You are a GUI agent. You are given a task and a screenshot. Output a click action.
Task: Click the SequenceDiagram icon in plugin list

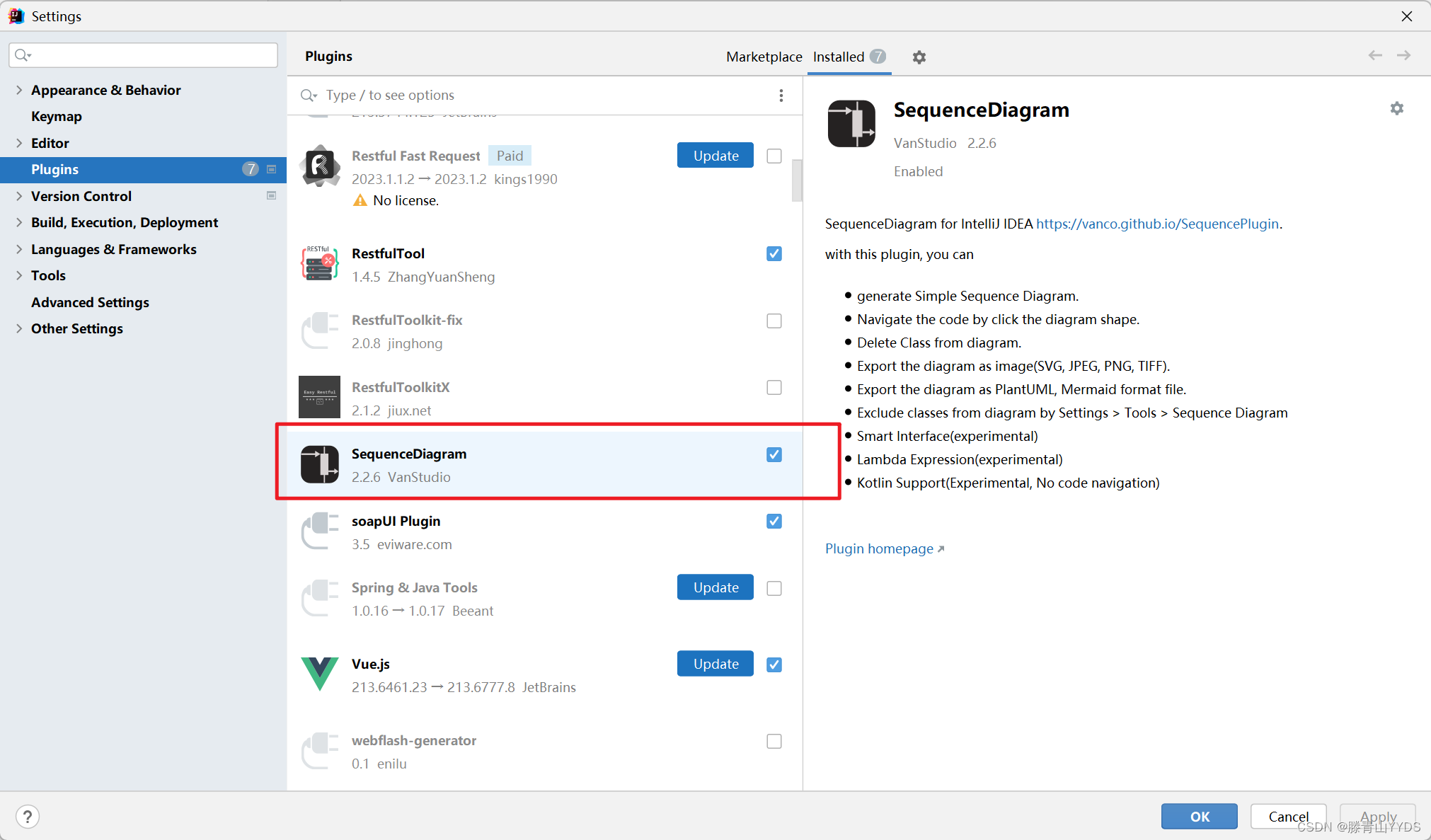point(320,464)
